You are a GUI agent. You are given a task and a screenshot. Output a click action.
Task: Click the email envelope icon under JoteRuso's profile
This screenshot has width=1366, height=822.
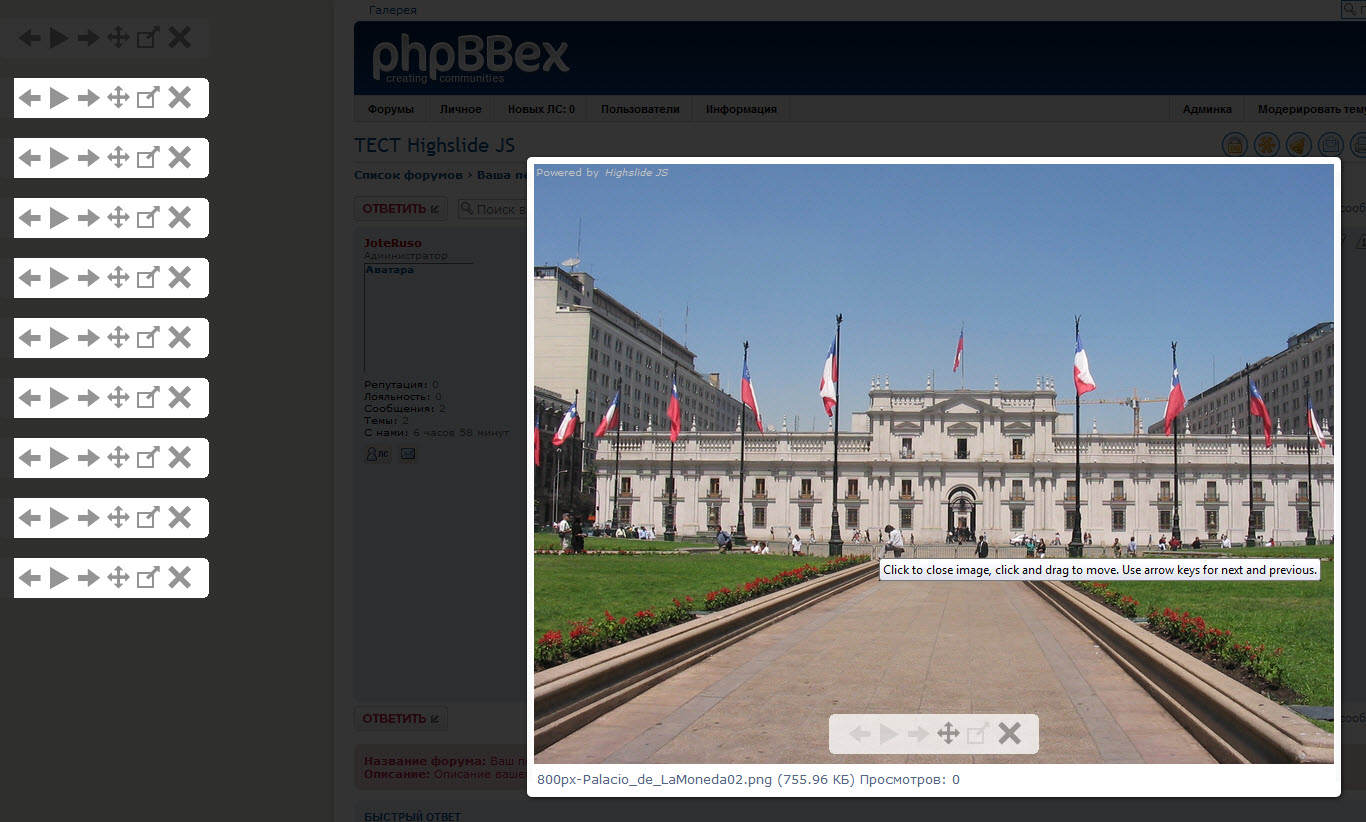pos(408,454)
